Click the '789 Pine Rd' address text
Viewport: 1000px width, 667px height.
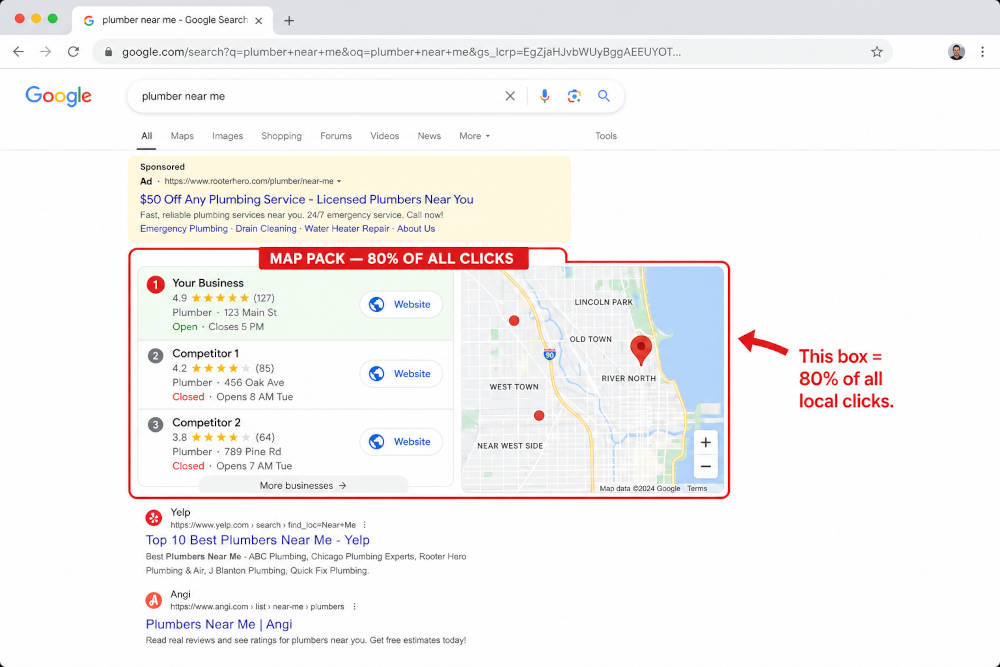253,451
